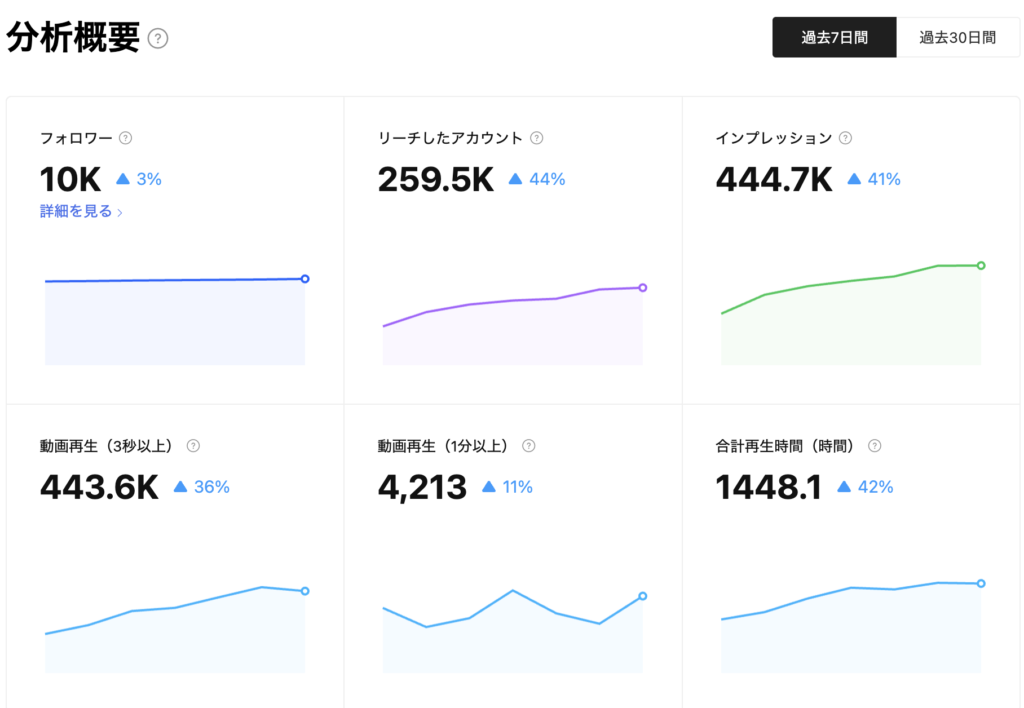Select the 過去7日間 time range
The height and width of the screenshot is (708, 1024).
[834, 38]
